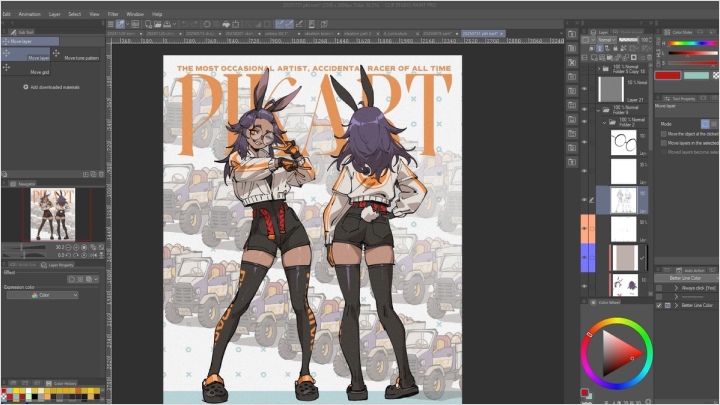Enable 'Move the object at the clicked' checkbox
This screenshot has width=720, height=405.
click(664, 134)
